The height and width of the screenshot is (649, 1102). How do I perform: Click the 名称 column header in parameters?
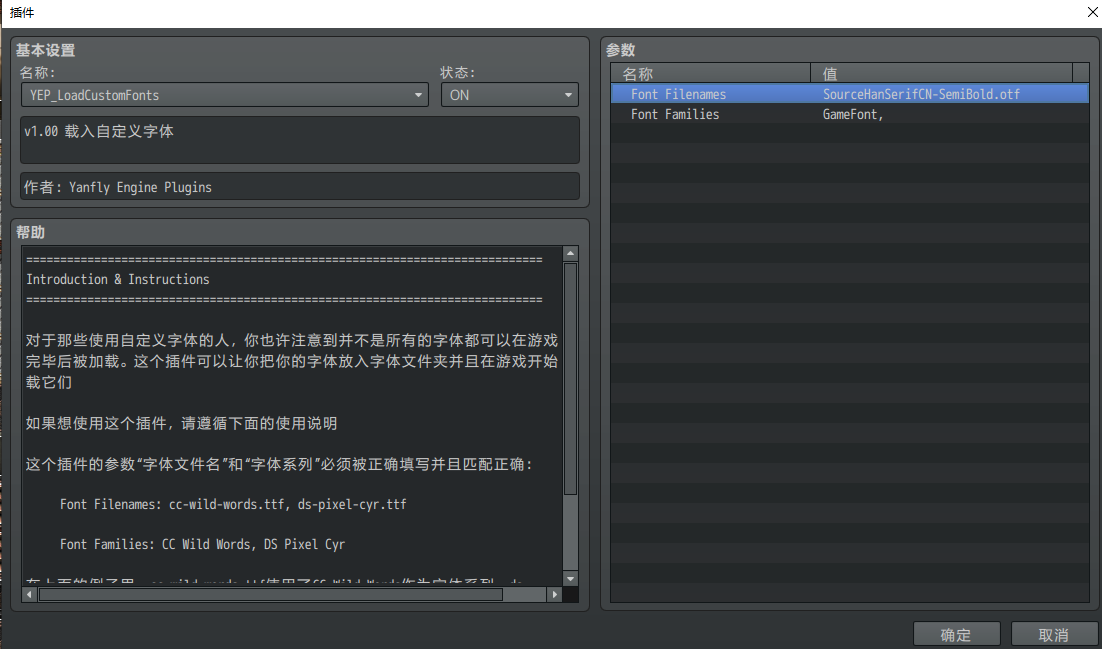(x=711, y=73)
